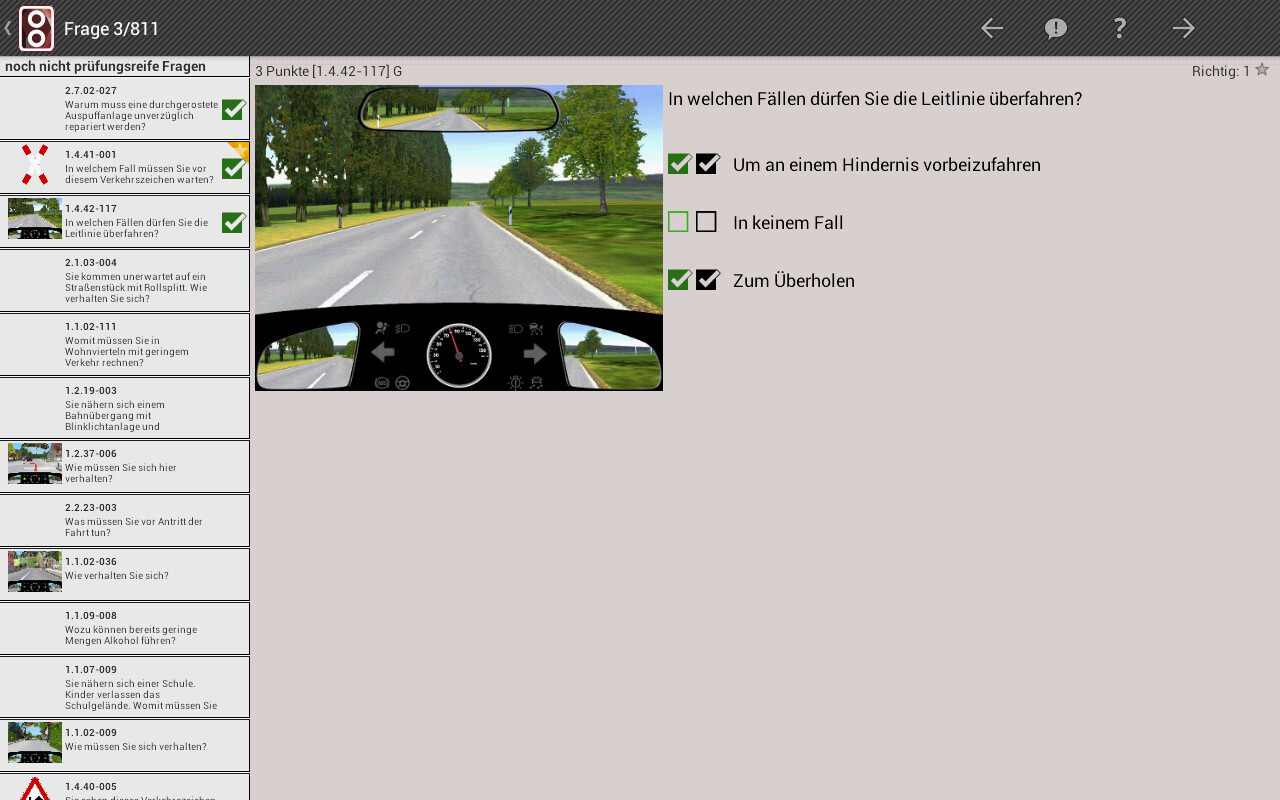1280x800 pixels.
Task: Open help question mark icon
Action: click(x=1120, y=28)
